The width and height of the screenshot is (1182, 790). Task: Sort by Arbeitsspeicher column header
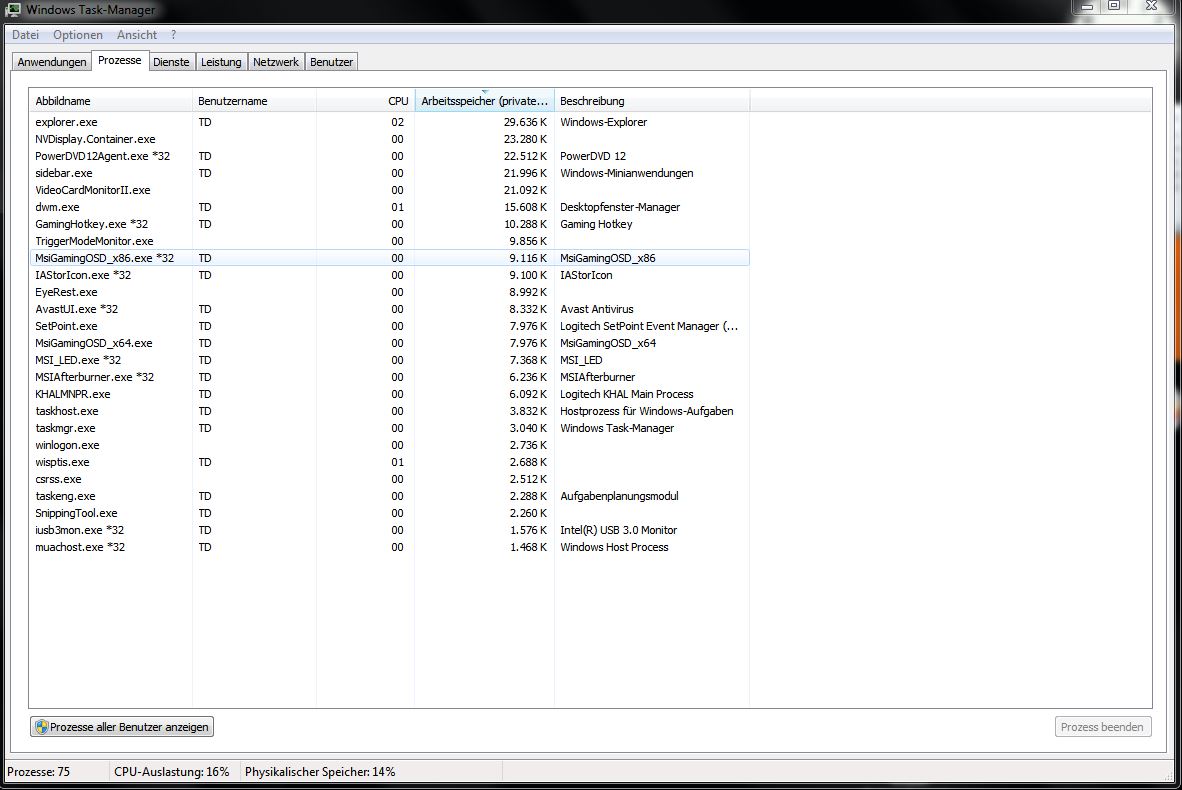tap(485, 101)
